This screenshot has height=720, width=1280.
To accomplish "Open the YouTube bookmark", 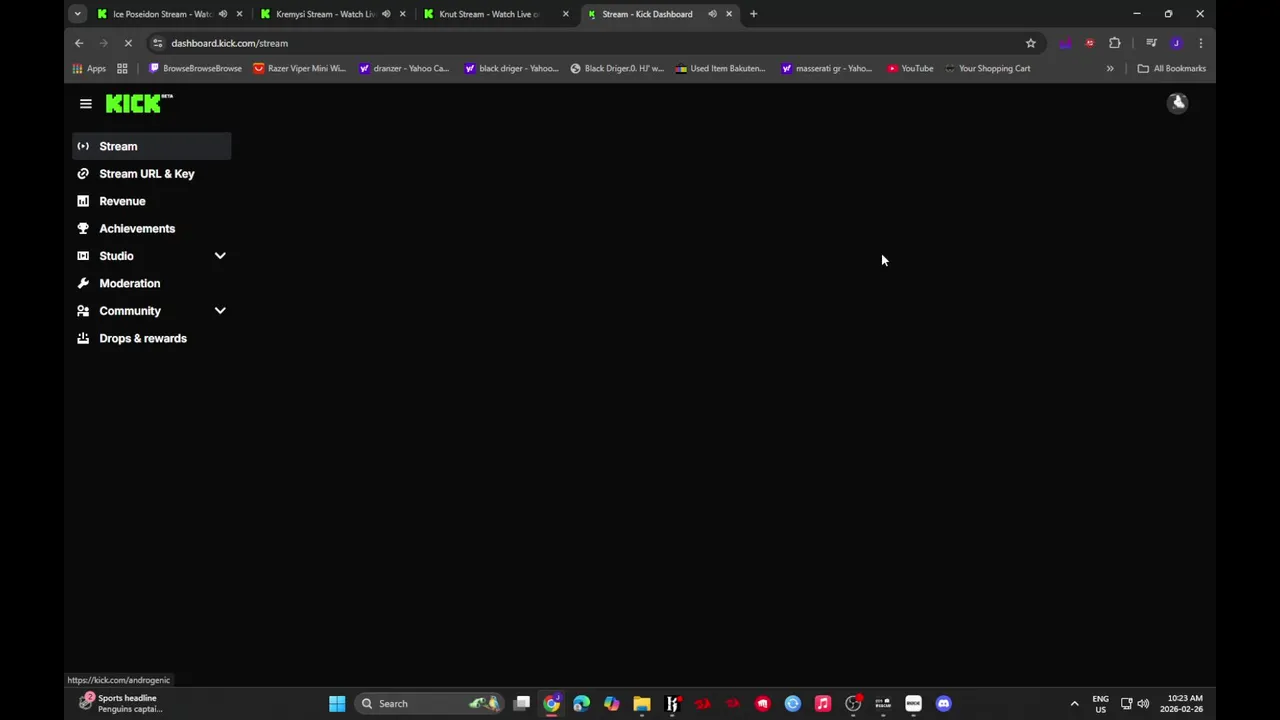I will point(910,69).
